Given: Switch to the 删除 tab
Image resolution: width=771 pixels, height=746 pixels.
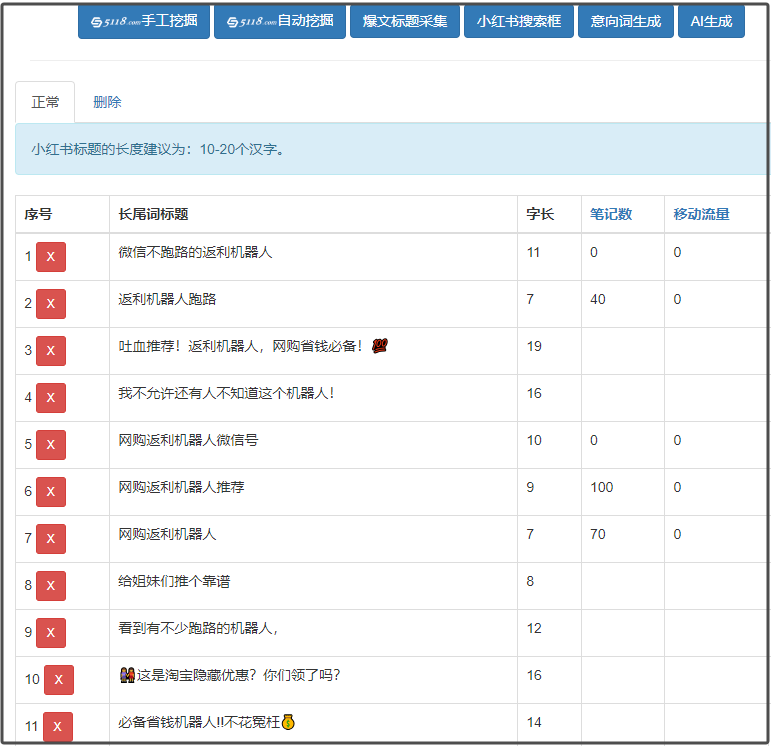Looking at the screenshot, I should (107, 102).
